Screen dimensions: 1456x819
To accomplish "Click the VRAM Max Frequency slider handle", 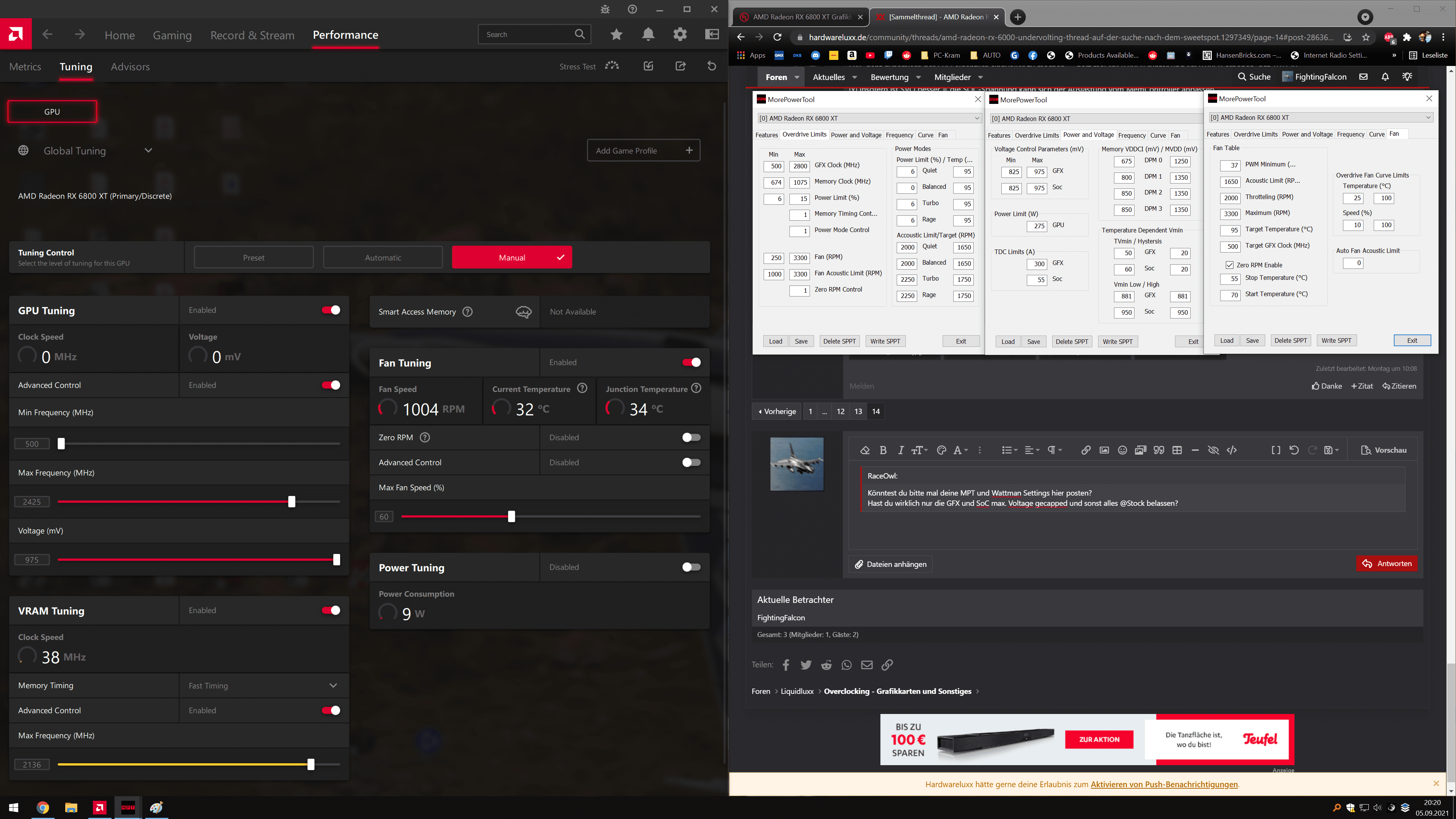I will click(311, 764).
